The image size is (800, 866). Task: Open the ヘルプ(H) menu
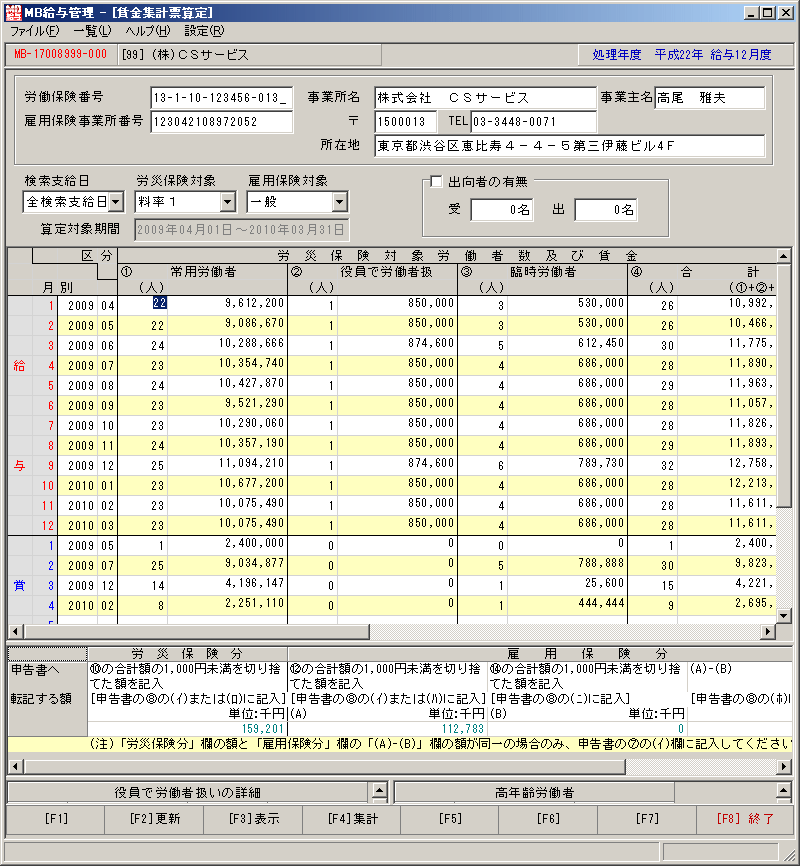[148, 31]
